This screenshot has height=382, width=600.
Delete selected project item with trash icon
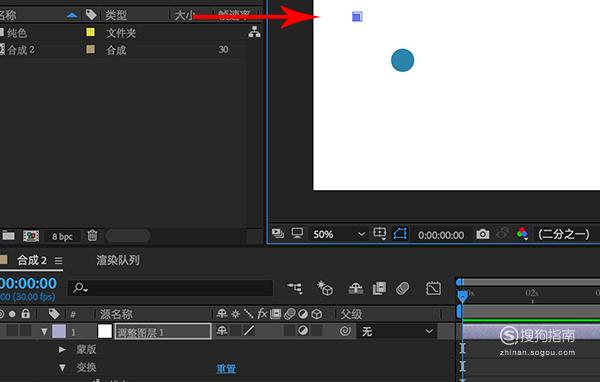(x=92, y=235)
